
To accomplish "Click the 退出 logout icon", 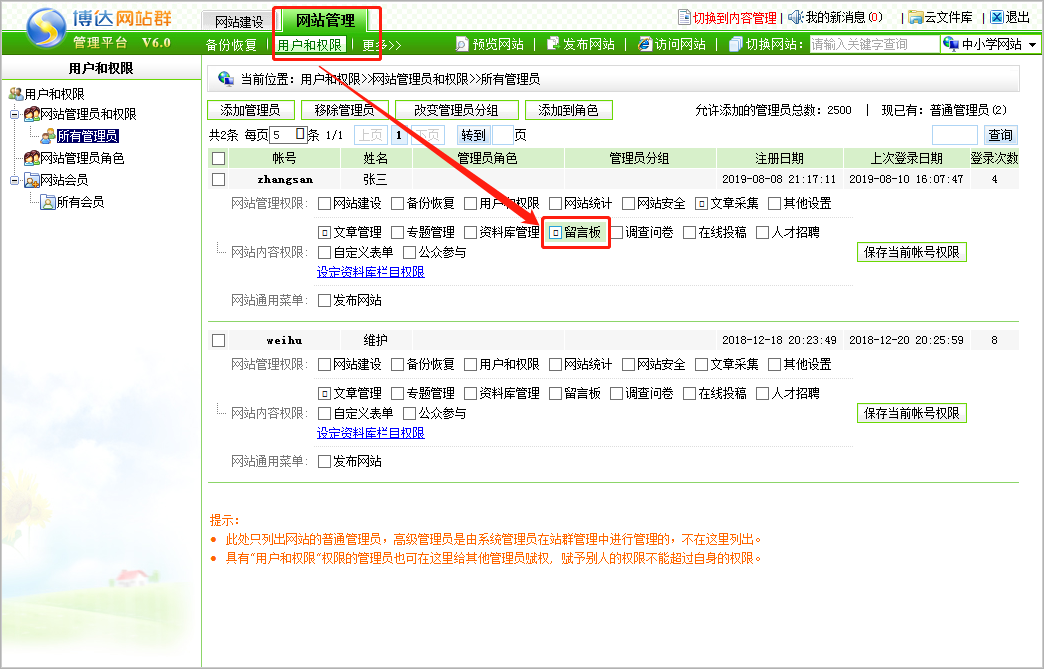I will 996,17.
